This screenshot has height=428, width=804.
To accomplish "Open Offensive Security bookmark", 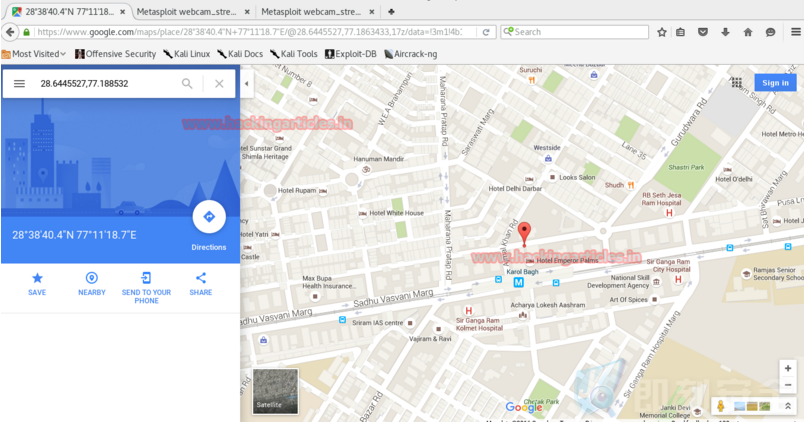I will point(115,54).
